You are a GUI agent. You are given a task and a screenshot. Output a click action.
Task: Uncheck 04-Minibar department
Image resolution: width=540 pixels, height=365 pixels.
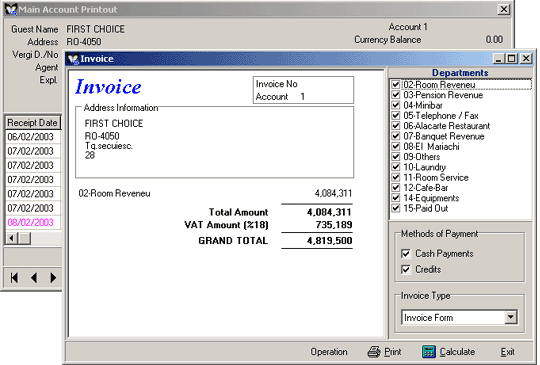point(396,105)
